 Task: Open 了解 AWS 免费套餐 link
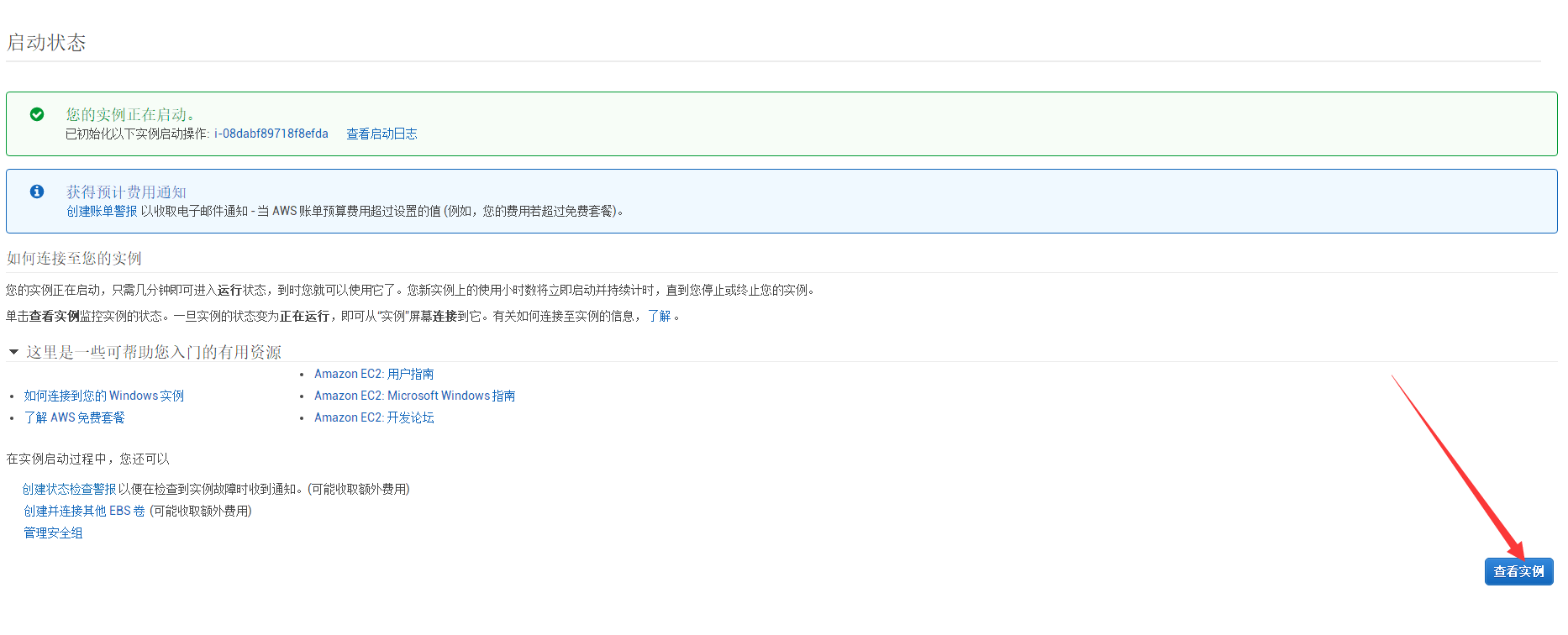coord(74,417)
